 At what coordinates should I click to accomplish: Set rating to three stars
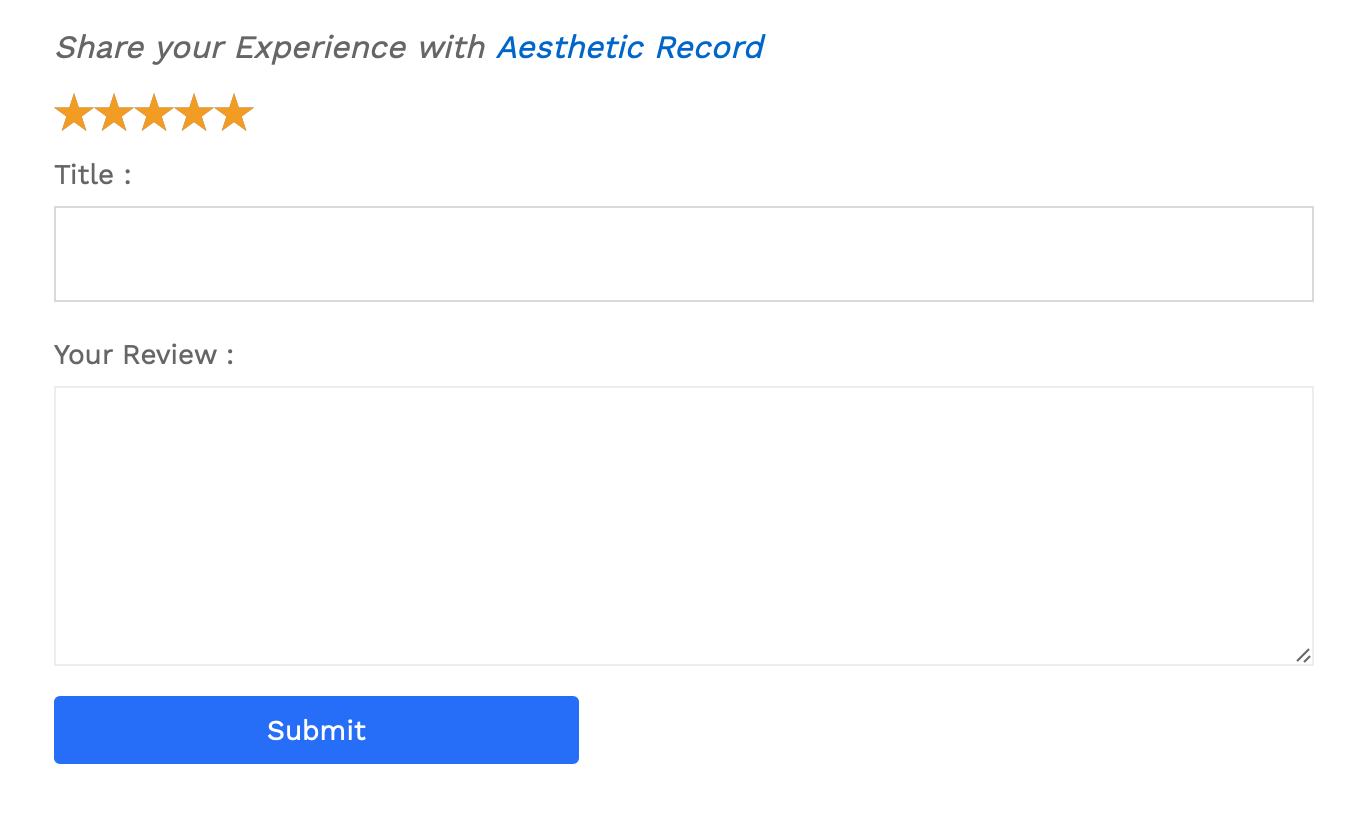tap(154, 114)
